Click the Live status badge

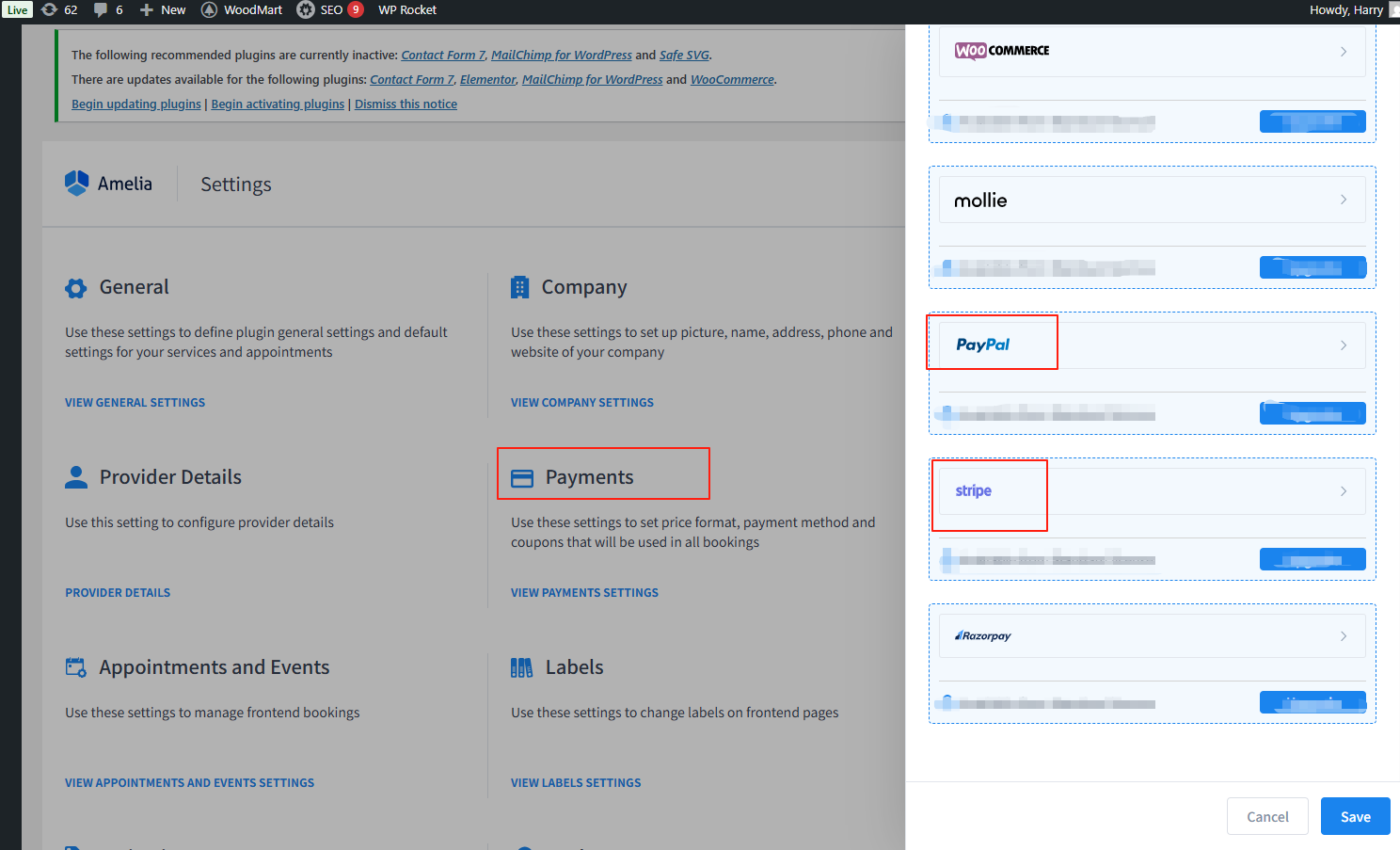(x=17, y=9)
